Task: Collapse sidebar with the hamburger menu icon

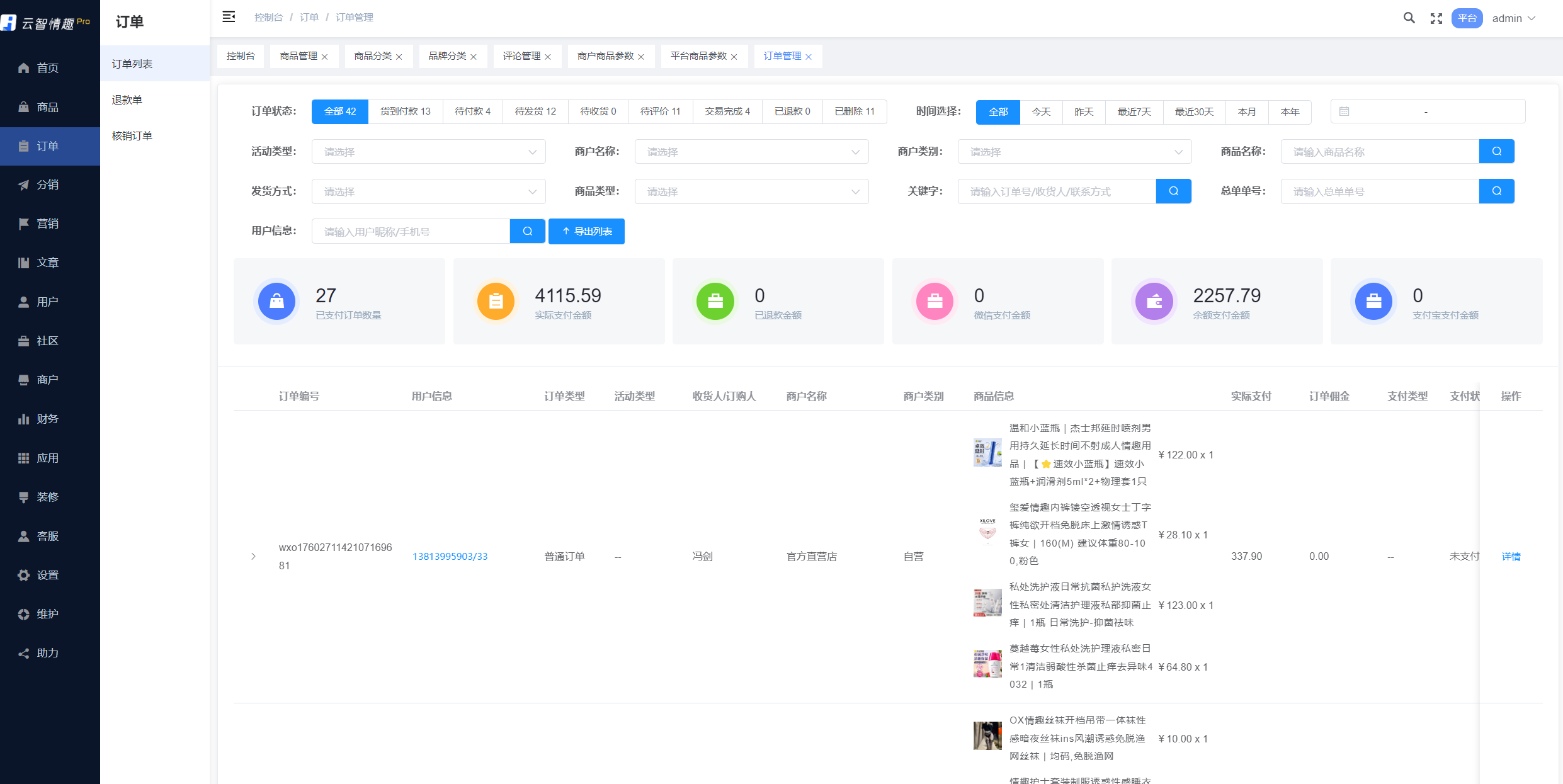Action: [x=229, y=17]
